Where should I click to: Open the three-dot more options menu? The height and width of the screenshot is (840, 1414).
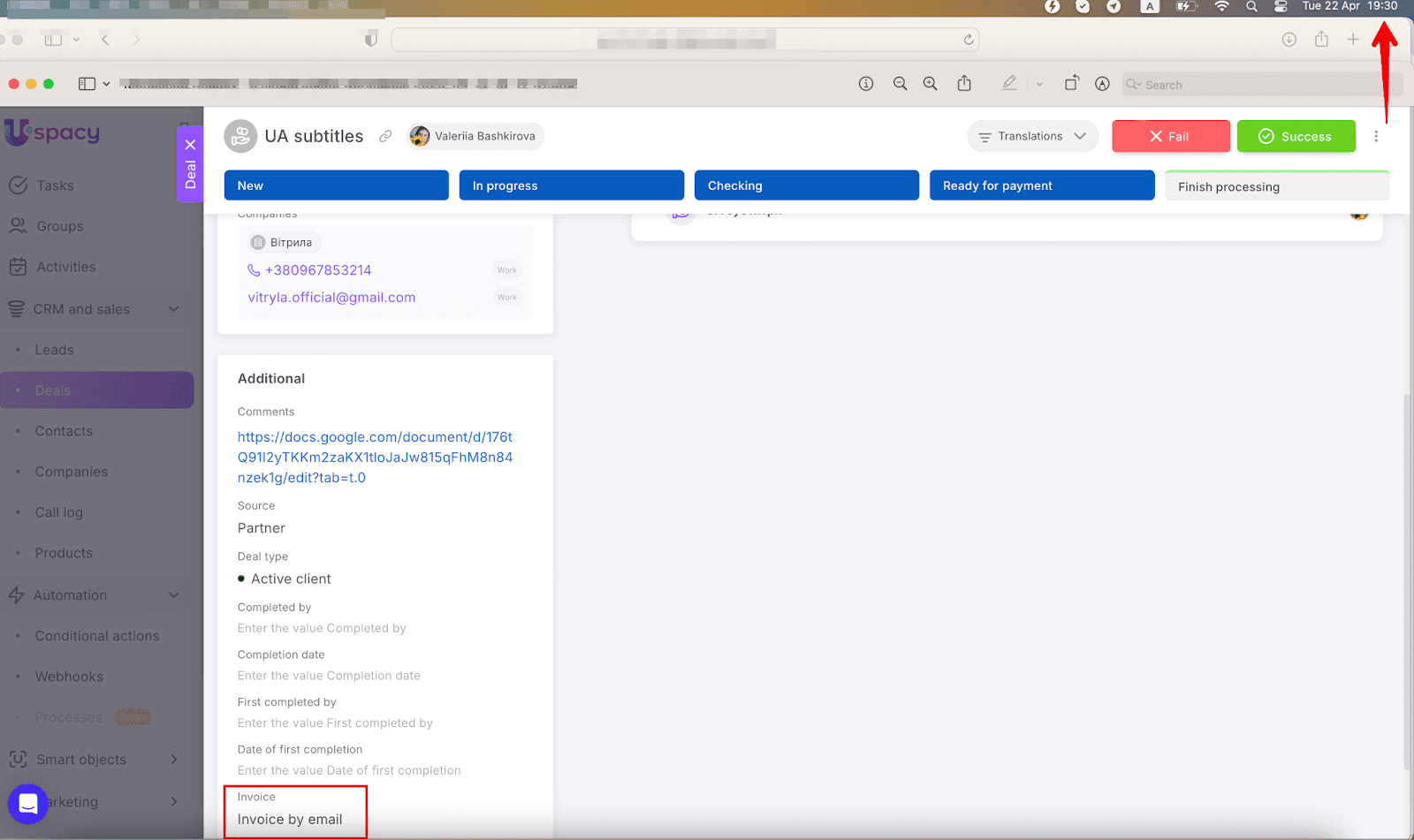tap(1376, 136)
